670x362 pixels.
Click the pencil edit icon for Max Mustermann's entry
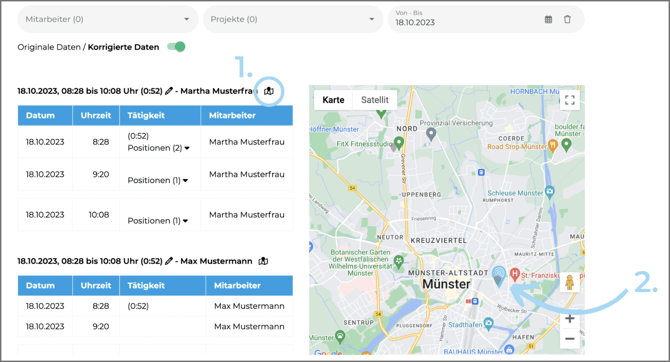169,261
